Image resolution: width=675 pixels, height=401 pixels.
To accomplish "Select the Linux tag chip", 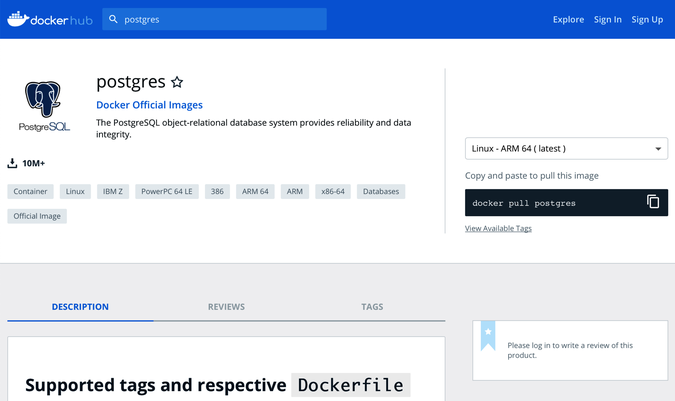I will pos(75,191).
